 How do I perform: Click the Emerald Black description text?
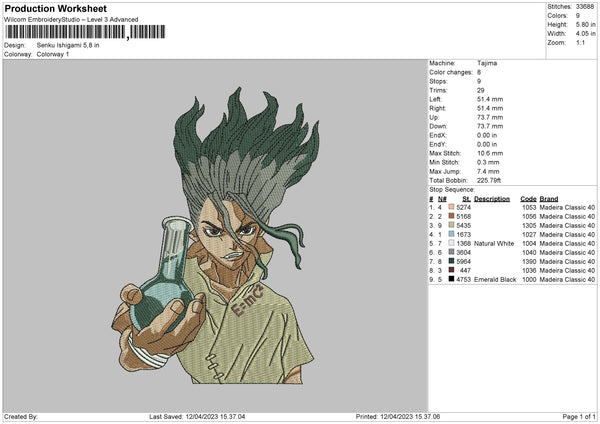pos(495,279)
